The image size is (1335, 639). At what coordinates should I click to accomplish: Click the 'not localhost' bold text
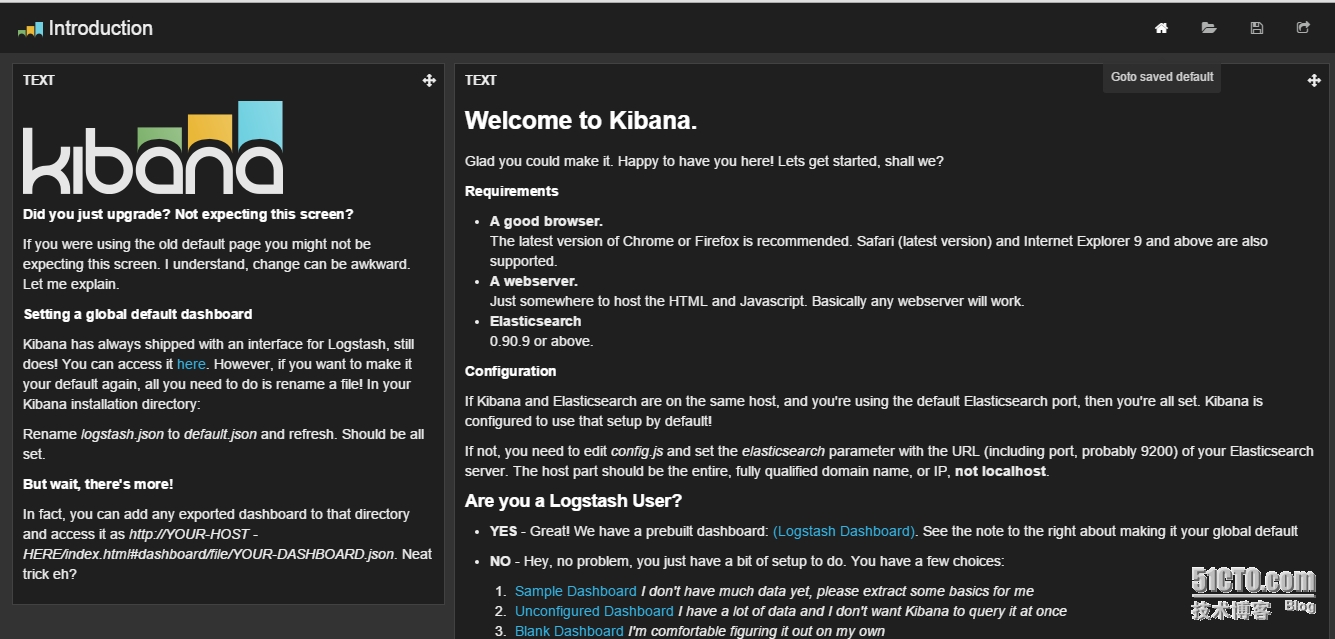click(1000, 471)
